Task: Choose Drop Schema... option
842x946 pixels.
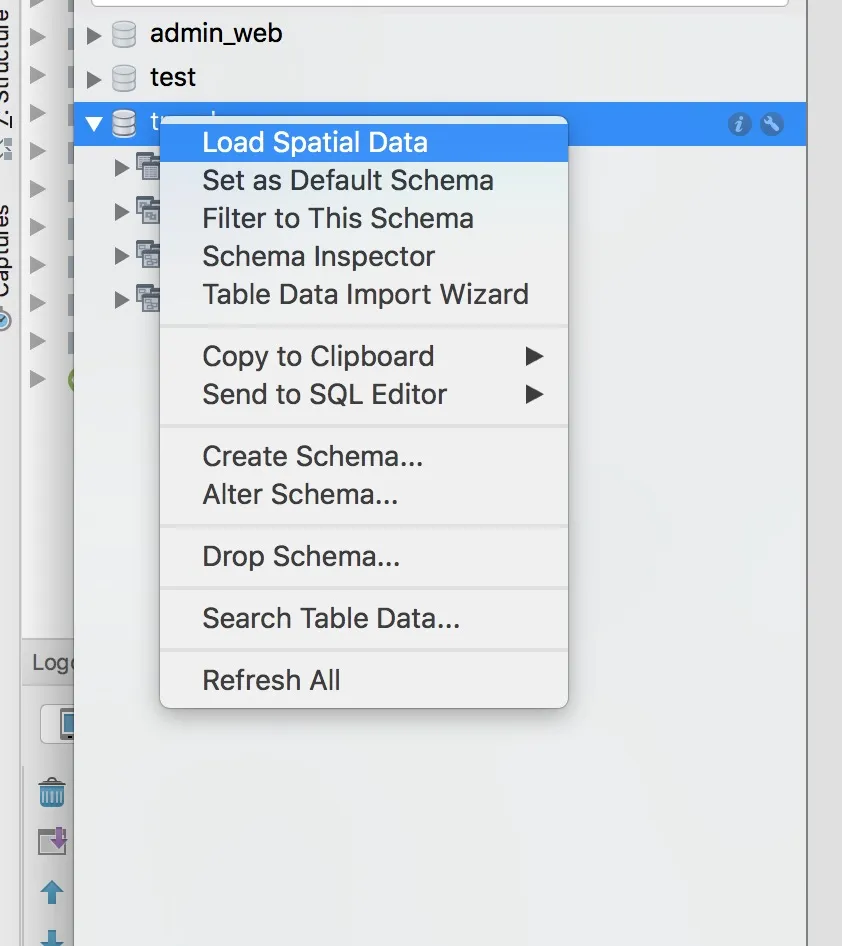Action: (x=301, y=557)
